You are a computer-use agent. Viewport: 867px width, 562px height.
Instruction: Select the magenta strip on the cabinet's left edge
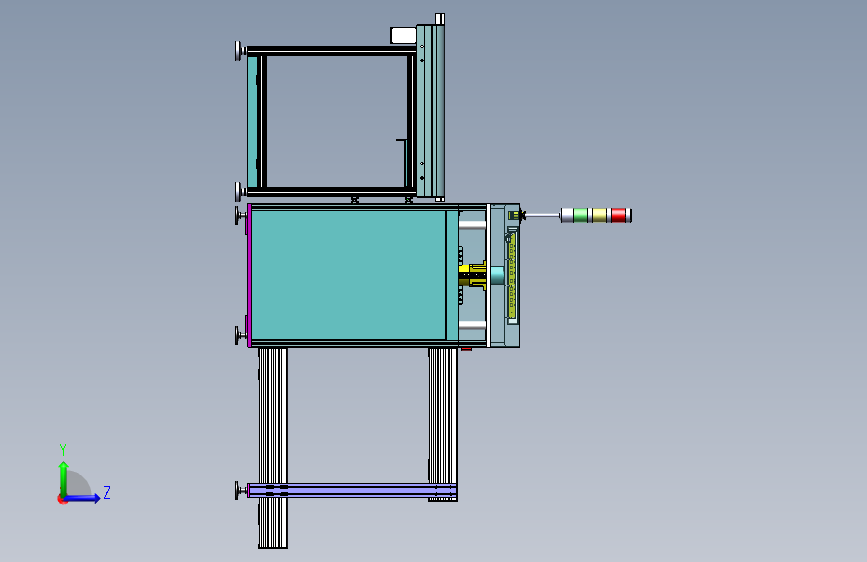click(x=249, y=275)
